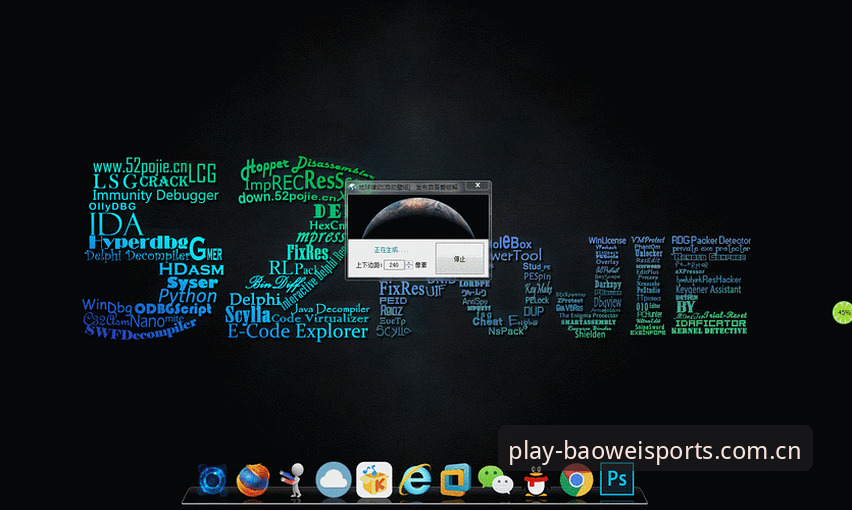This screenshot has width=852, height=510.
Task: Open the figure carrying books dock icon
Action: [293, 480]
